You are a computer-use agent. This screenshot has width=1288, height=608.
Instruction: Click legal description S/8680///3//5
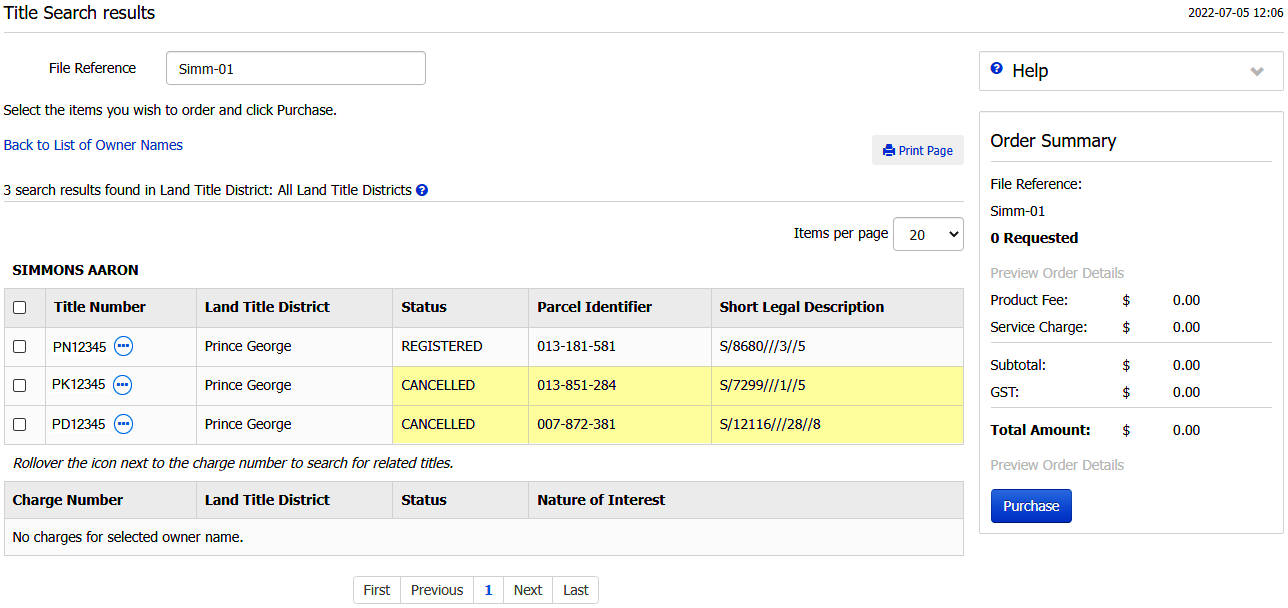763,346
